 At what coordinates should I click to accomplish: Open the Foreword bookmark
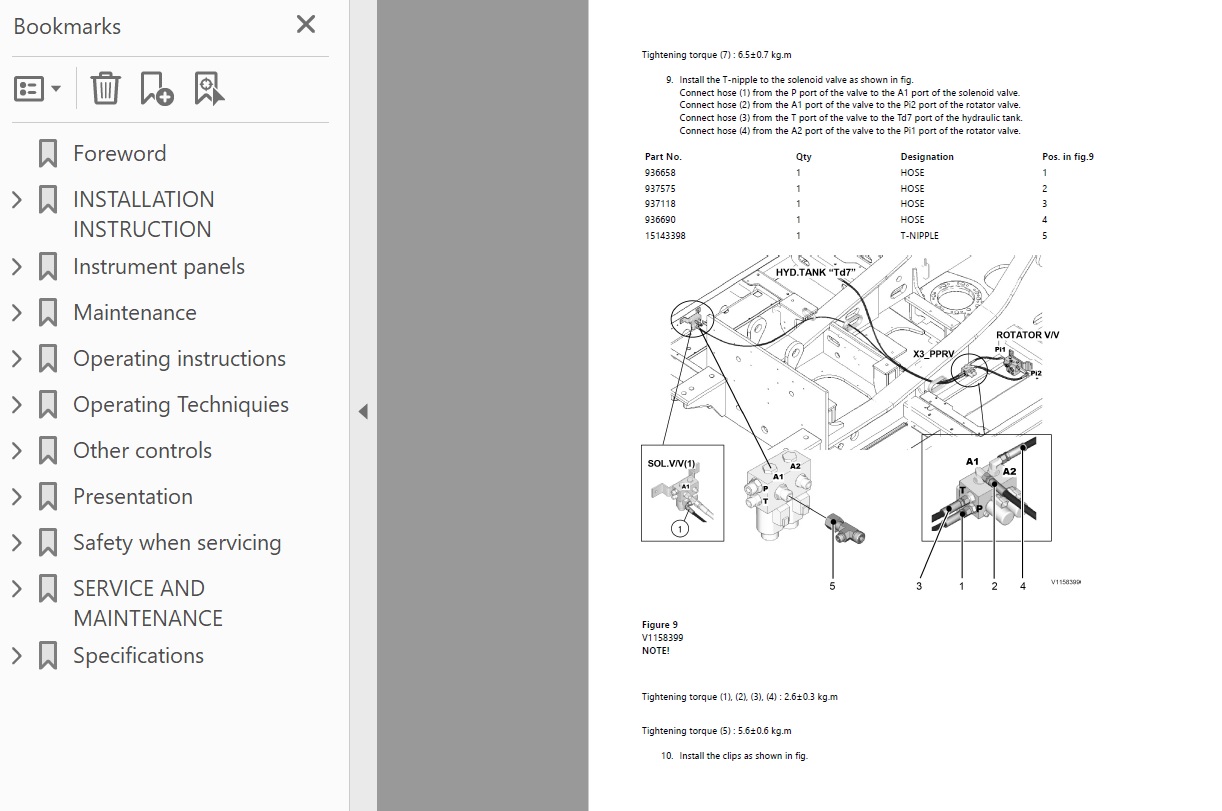coord(119,154)
